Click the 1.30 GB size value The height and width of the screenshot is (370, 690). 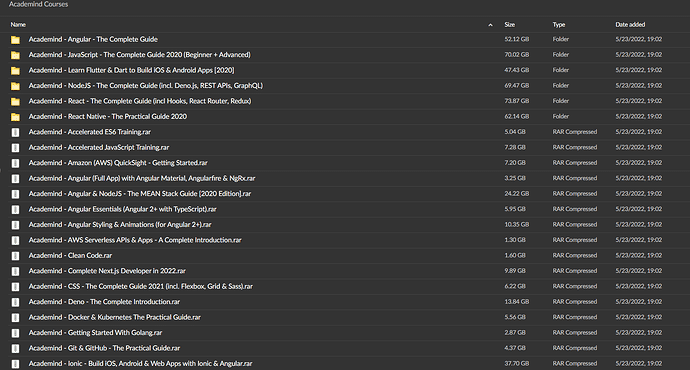point(515,240)
